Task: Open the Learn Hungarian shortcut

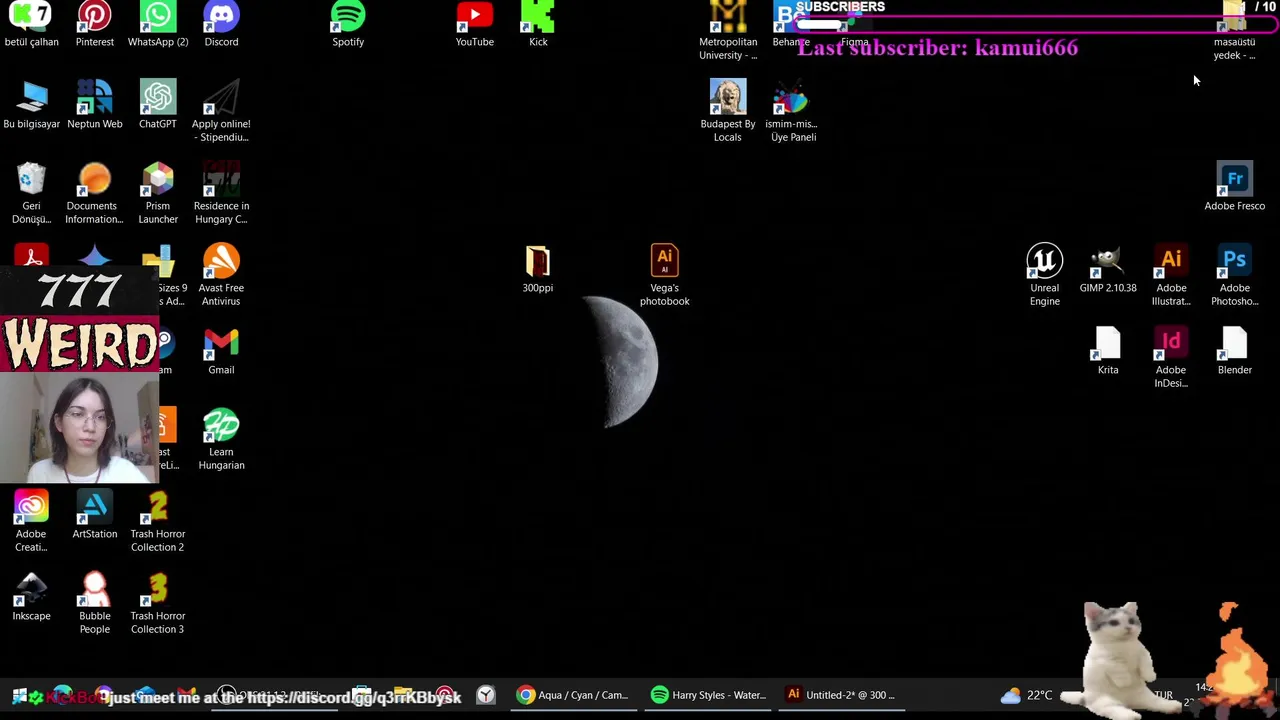Action: (221, 439)
